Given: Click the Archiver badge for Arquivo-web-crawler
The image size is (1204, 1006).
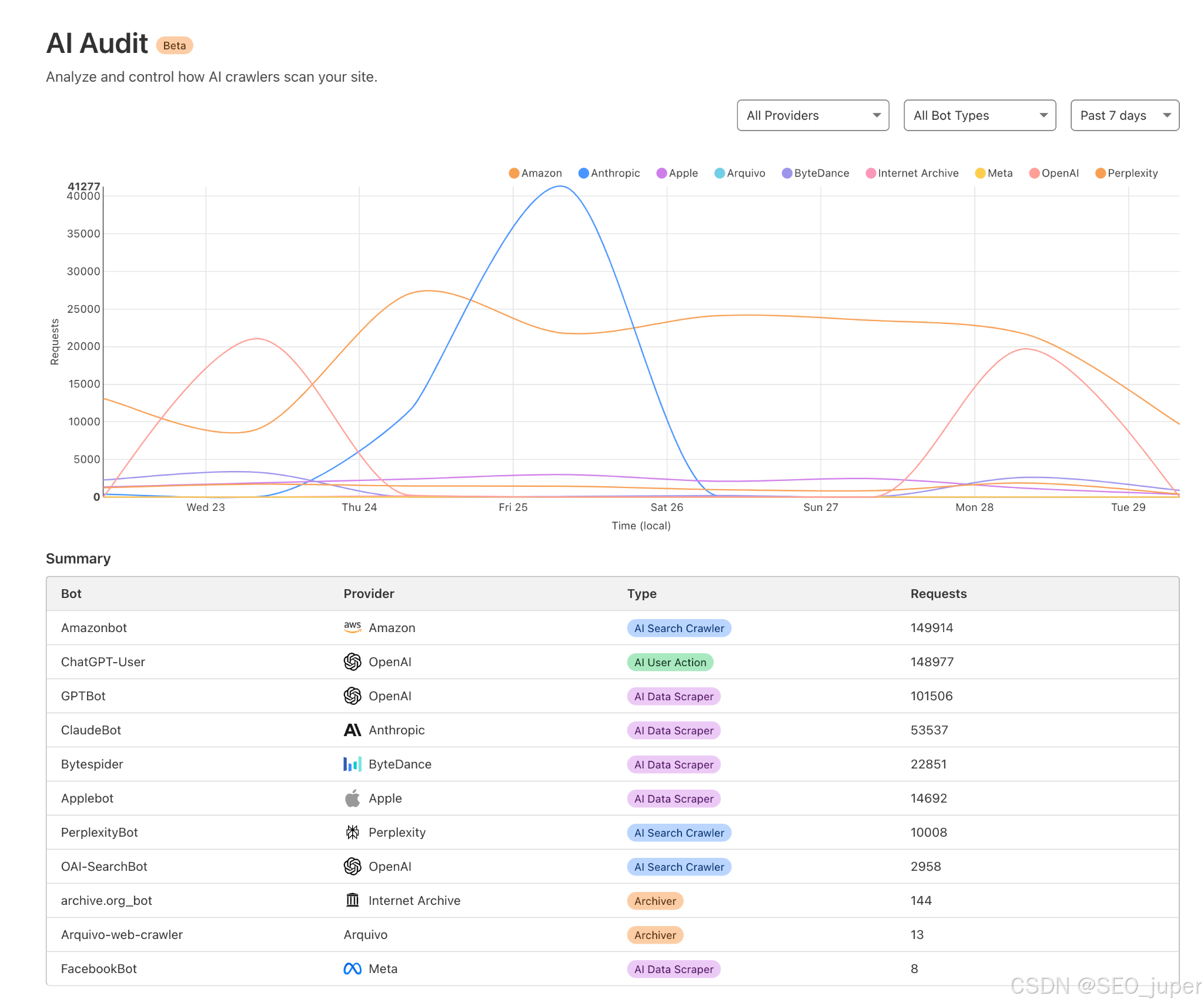Looking at the screenshot, I should [654, 935].
